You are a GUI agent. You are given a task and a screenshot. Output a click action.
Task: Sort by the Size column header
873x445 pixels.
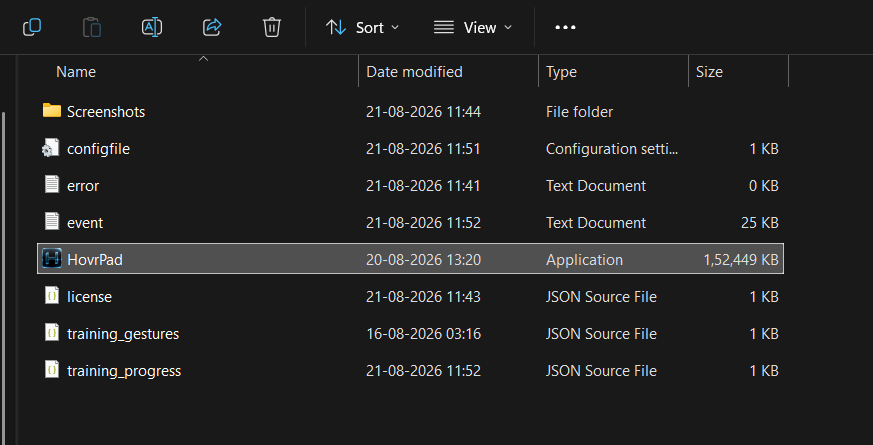point(709,72)
